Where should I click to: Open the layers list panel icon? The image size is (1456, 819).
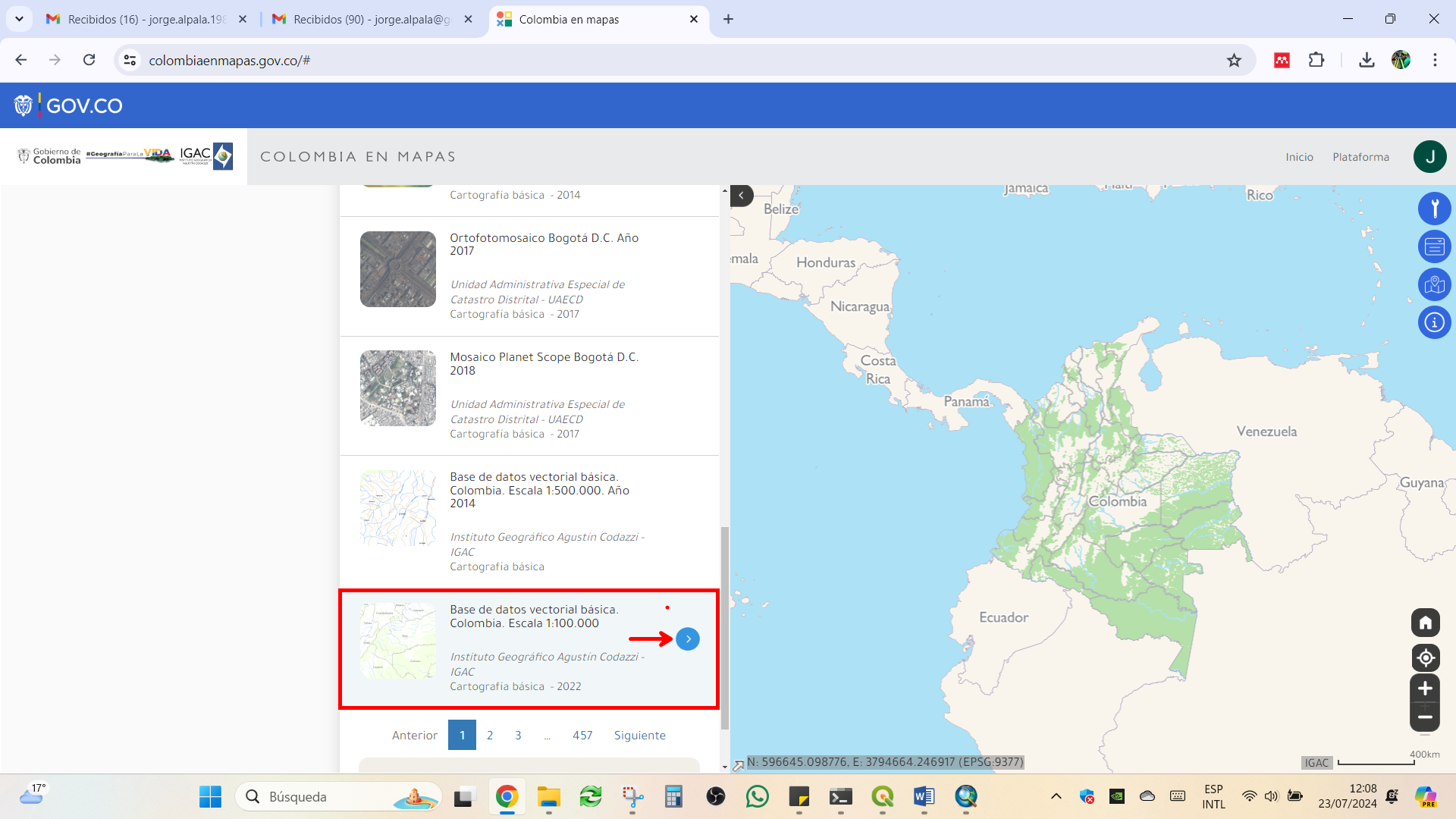[1434, 246]
